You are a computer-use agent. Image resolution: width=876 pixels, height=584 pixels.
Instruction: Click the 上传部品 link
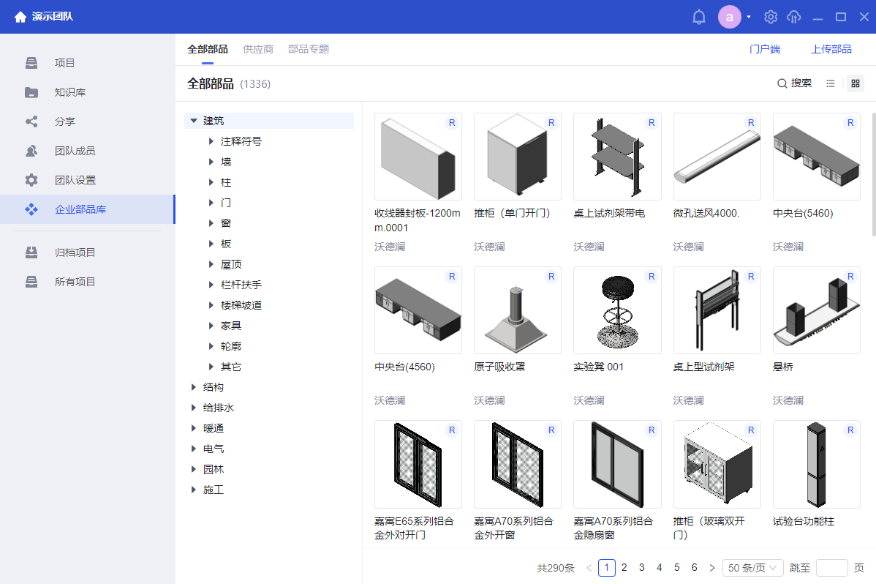(x=831, y=49)
